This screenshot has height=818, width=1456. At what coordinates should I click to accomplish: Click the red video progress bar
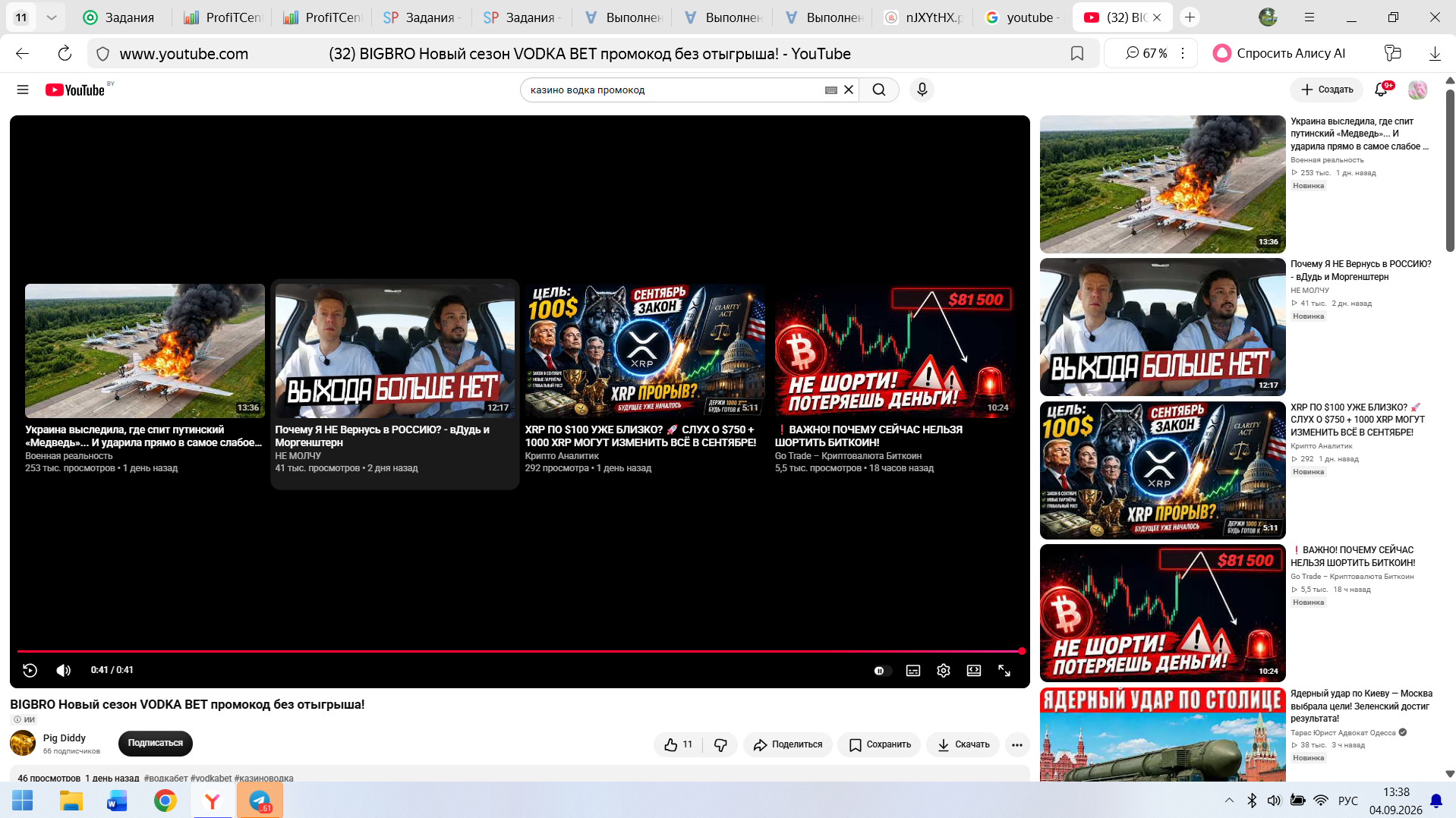[520, 651]
